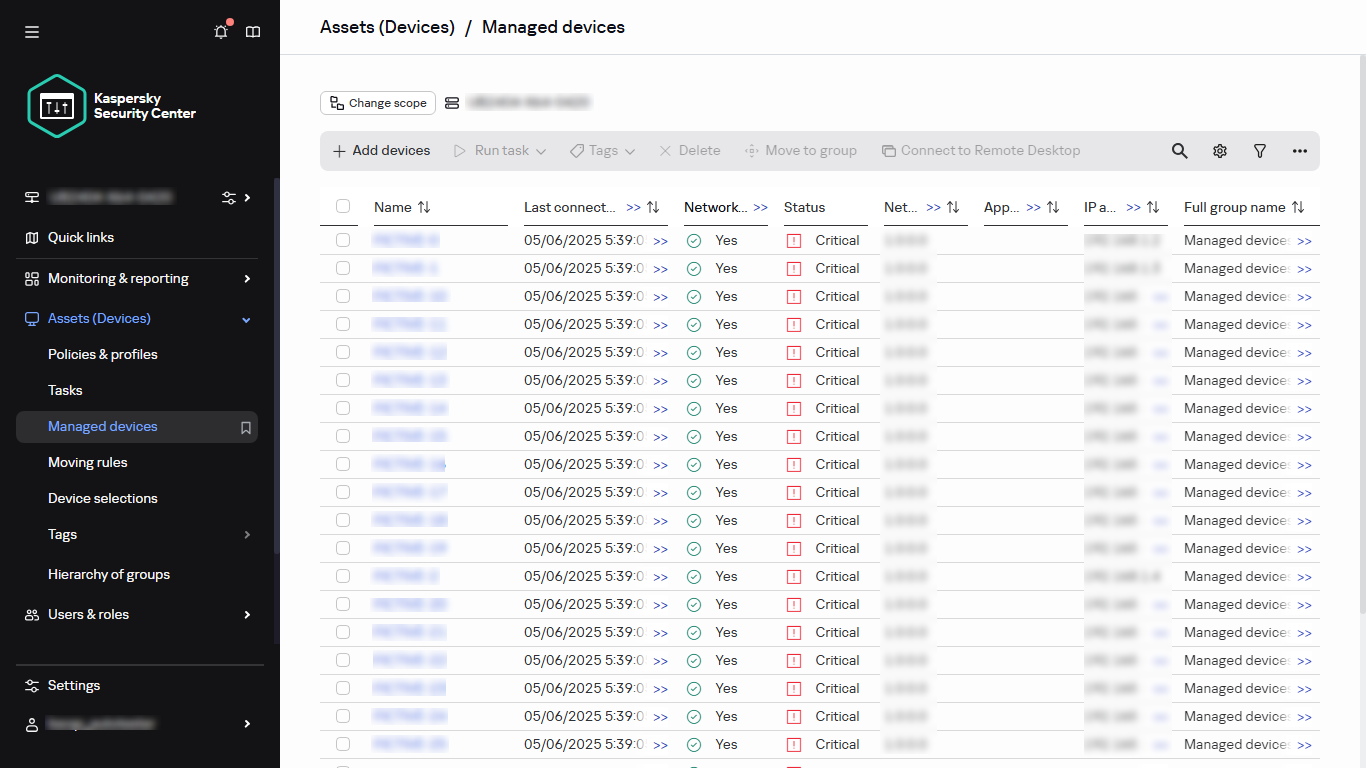Open the ellipsis more-actions menu
1366x768 pixels.
point(1300,150)
